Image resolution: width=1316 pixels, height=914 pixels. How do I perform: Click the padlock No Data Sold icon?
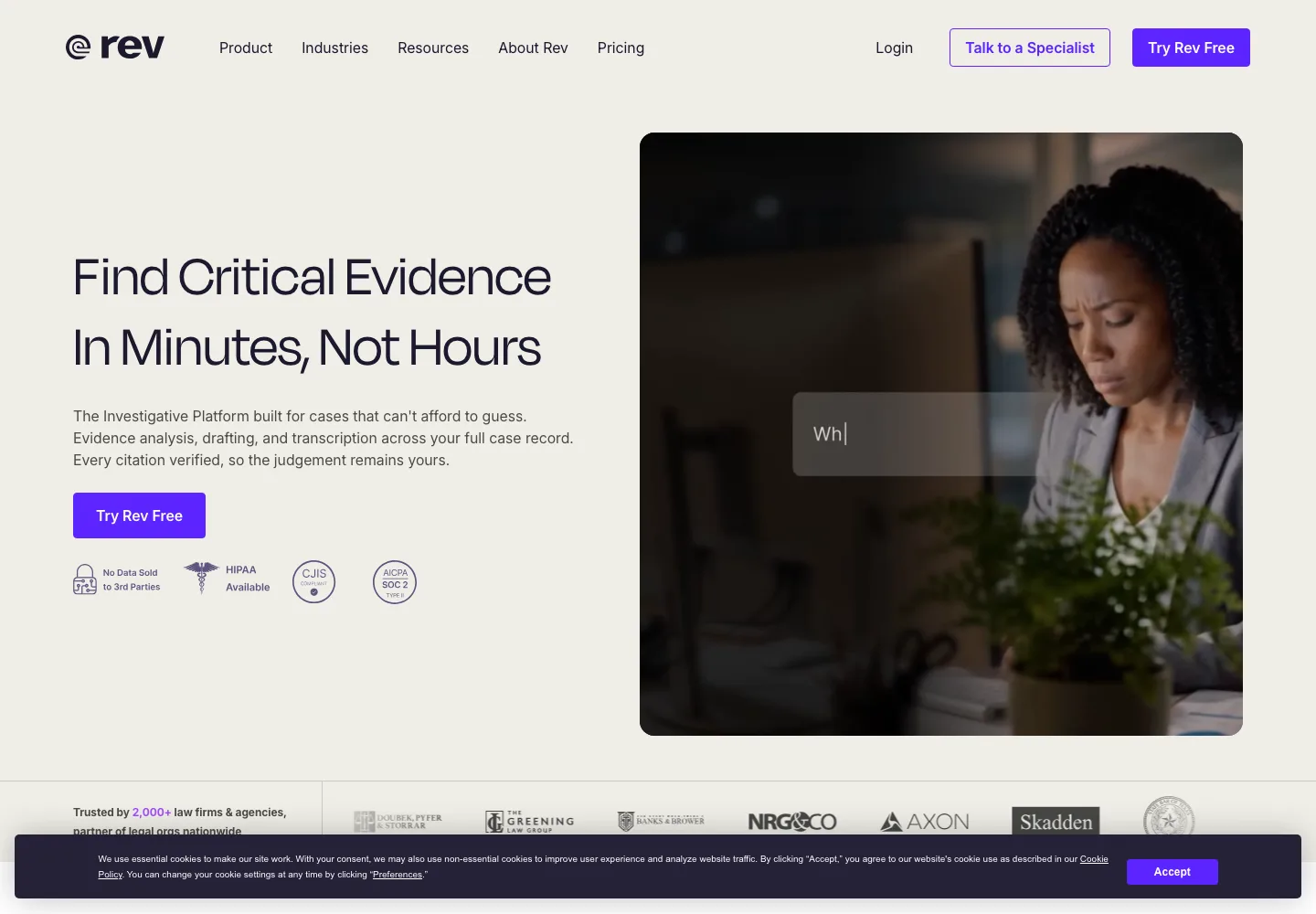pyautogui.click(x=85, y=579)
